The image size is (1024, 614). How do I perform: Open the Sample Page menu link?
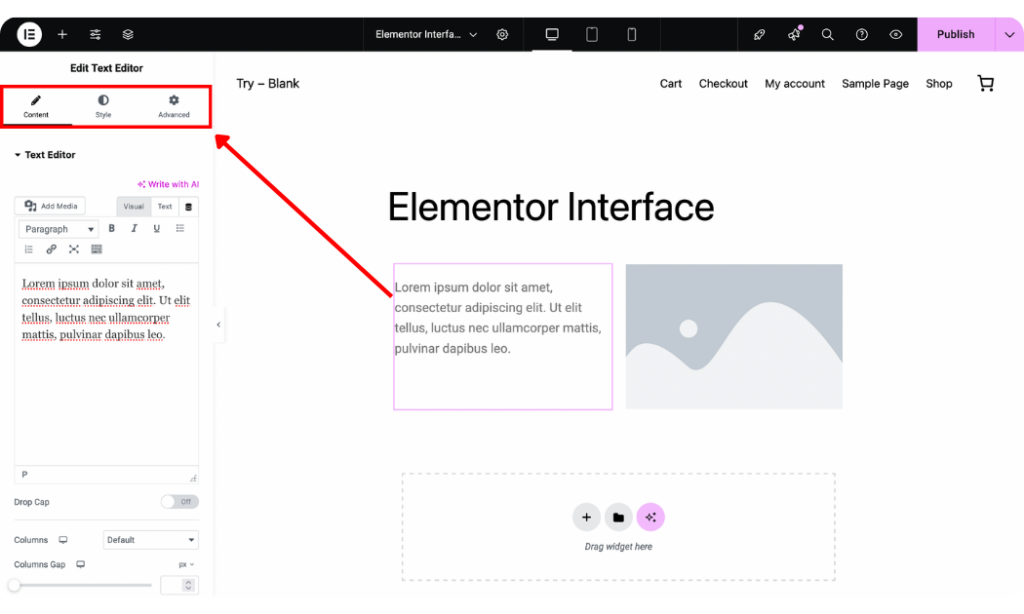pos(875,84)
